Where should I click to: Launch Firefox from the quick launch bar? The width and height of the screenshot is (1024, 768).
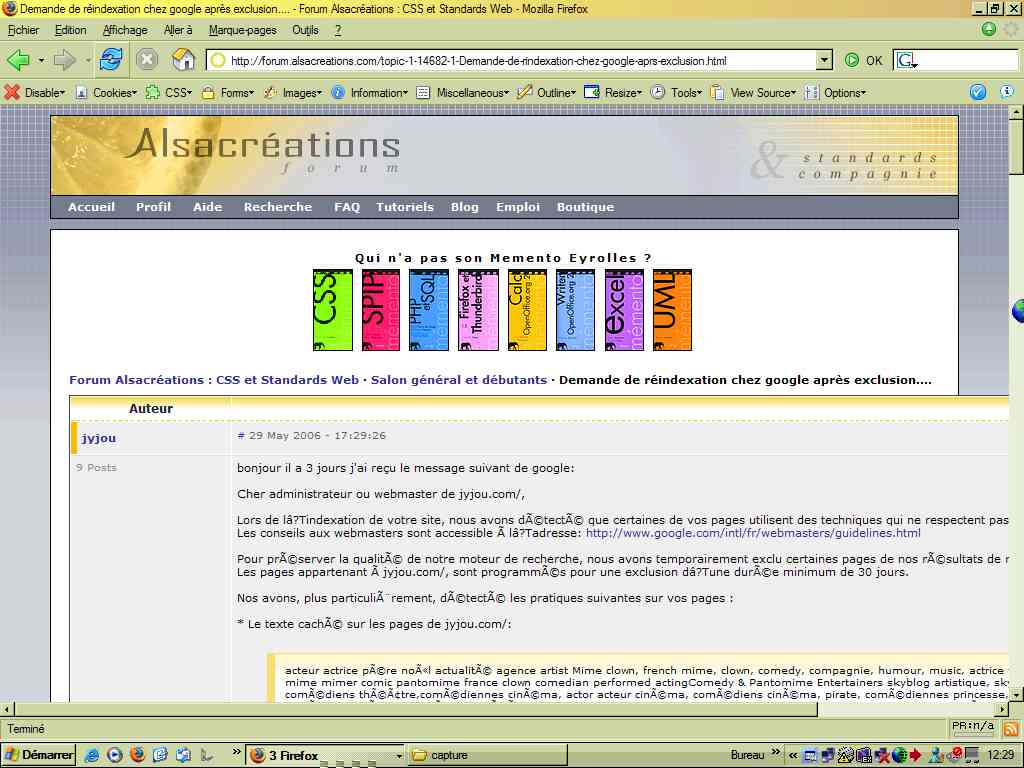(x=137, y=755)
